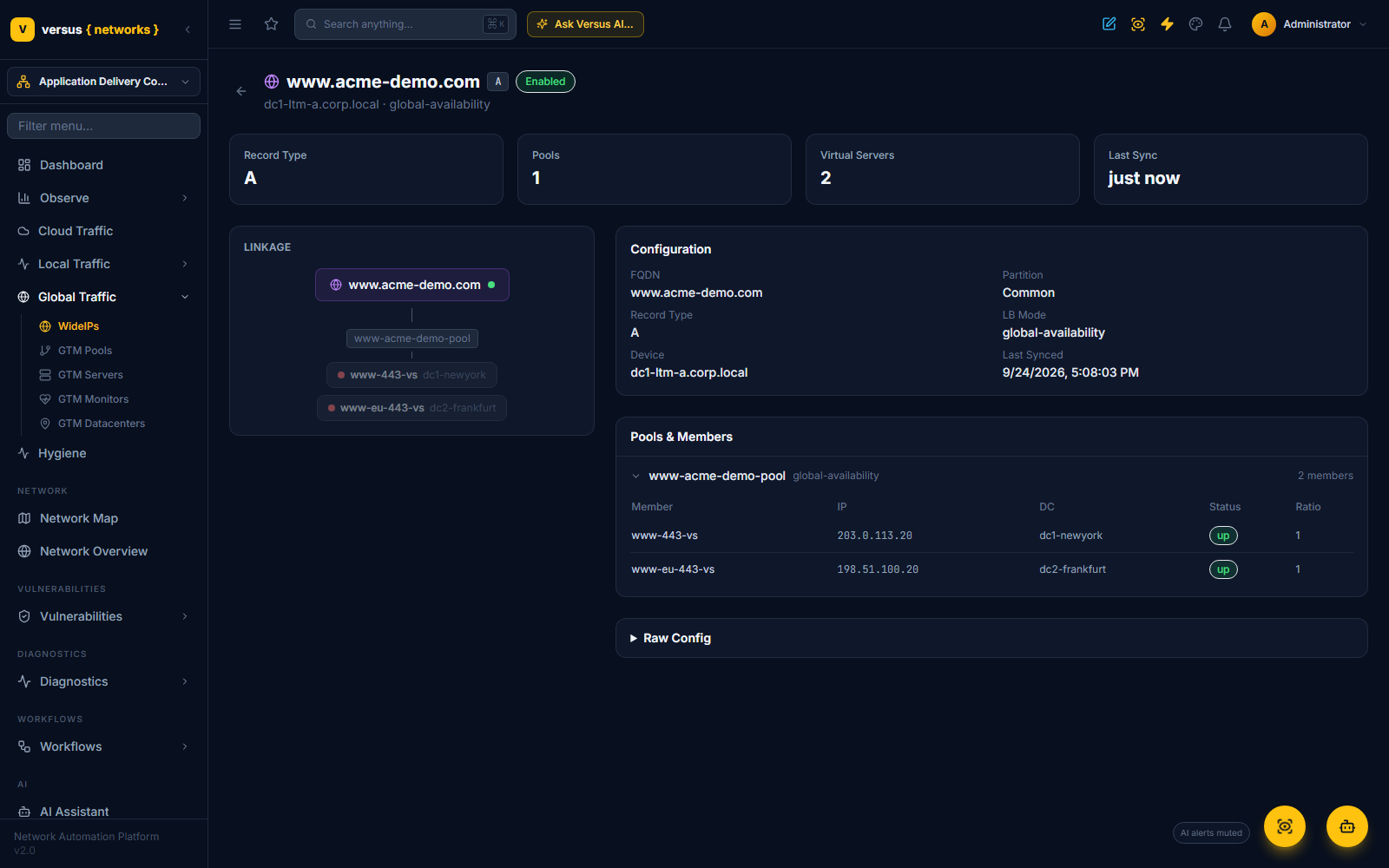Viewport: 1389px width, 868px height.
Task: Toggle the hamburger menu icon
Action: coord(235,24)
